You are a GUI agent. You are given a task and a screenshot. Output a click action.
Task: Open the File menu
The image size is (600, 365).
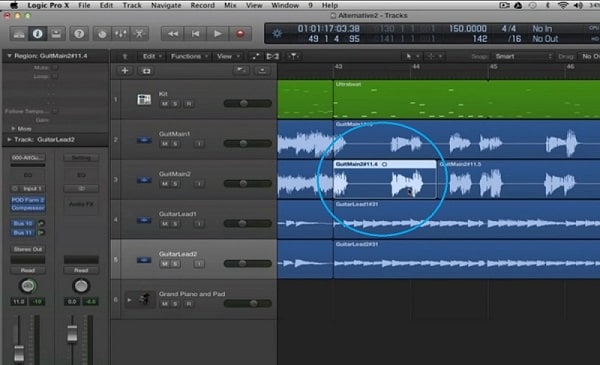pos(84,5)
